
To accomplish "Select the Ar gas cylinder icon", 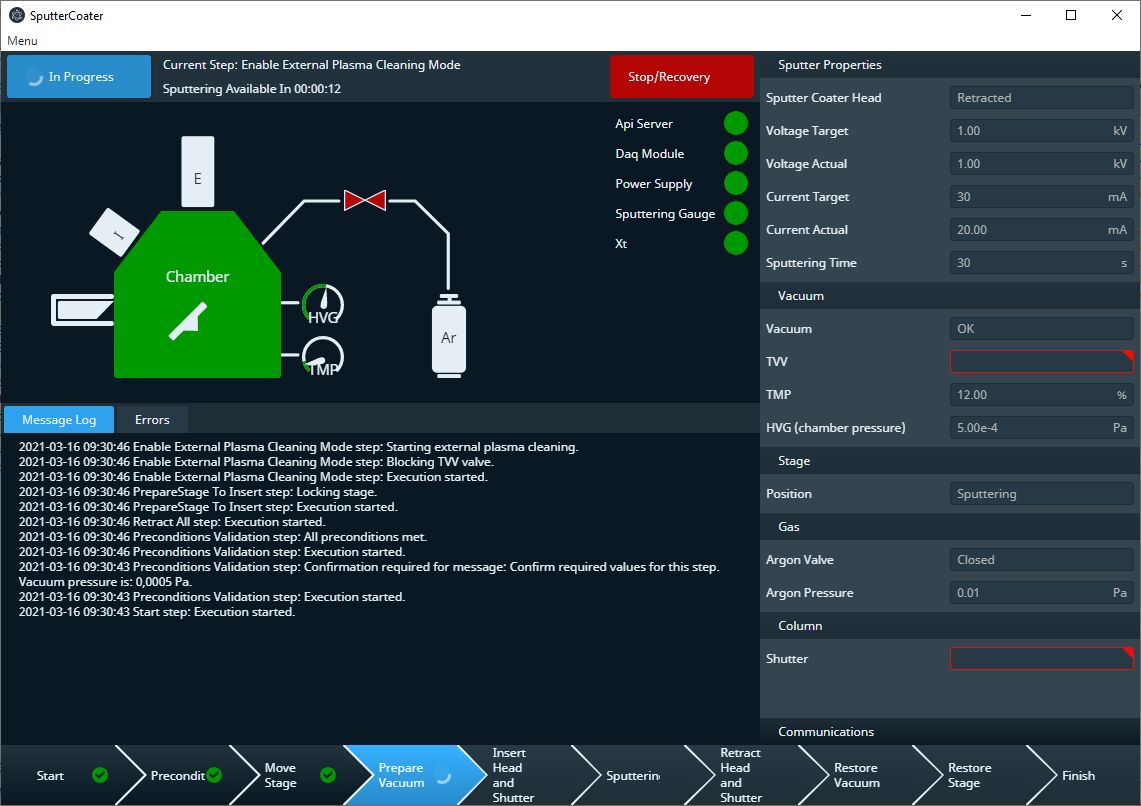I will click(x=448, y=336).
